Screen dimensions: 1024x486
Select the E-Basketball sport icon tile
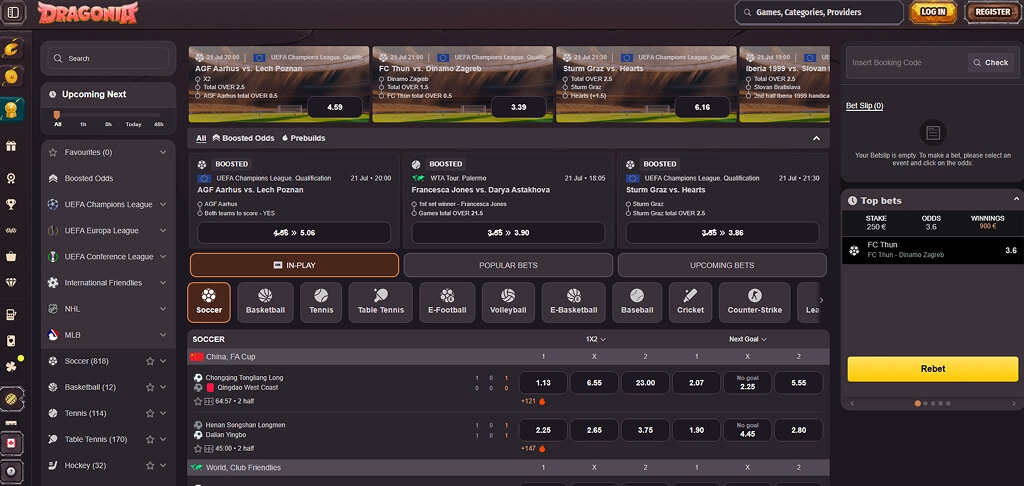(x=573, y=302)
